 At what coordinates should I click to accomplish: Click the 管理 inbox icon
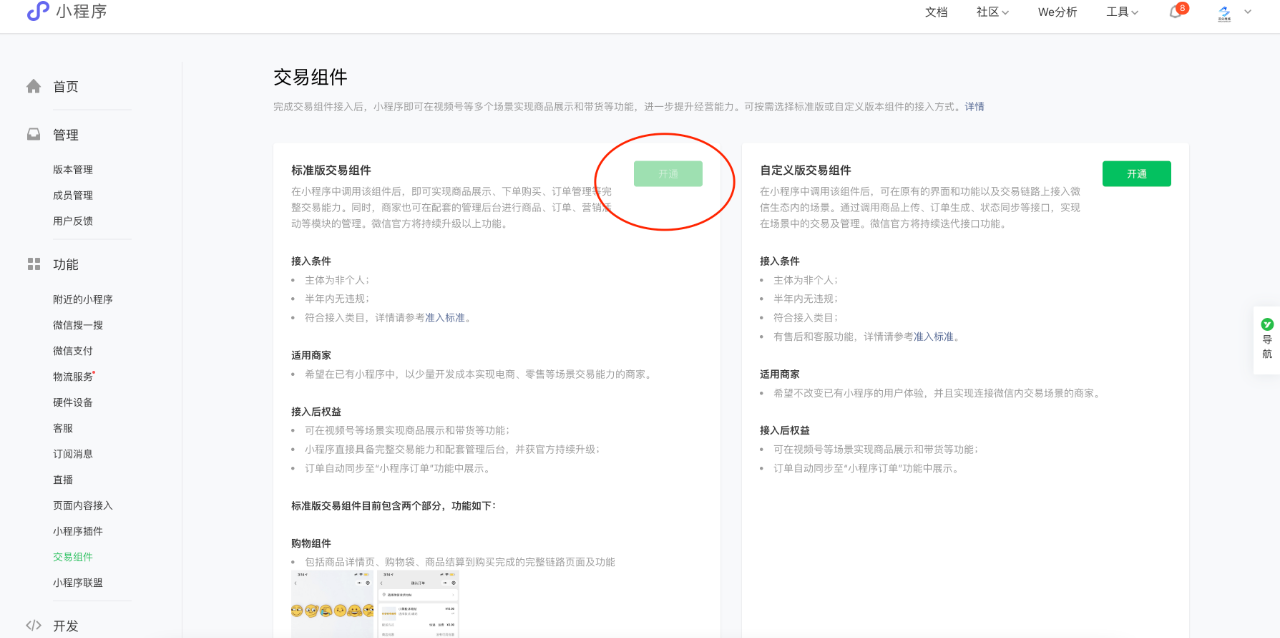[34, 134]
